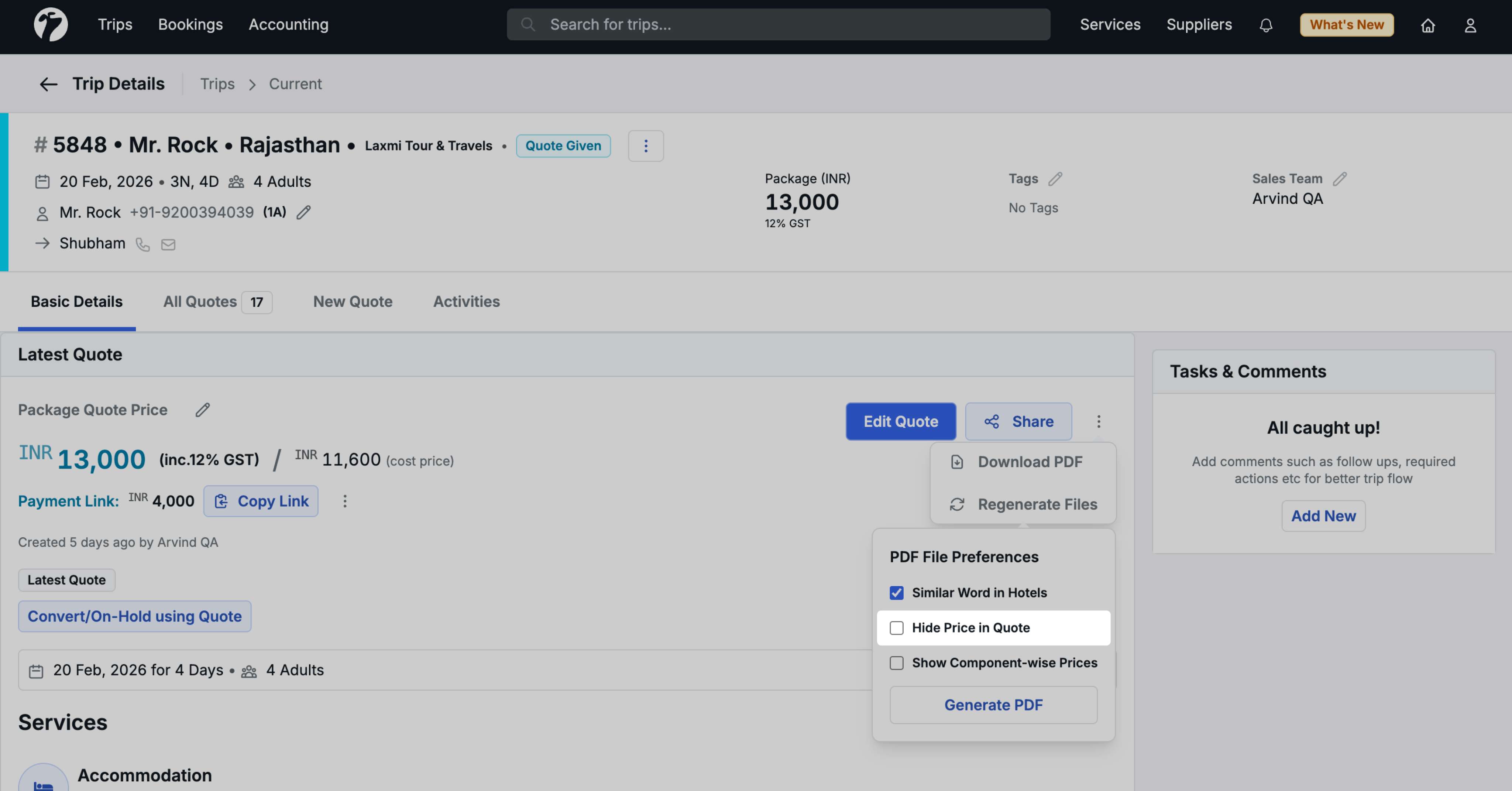Open trip header three-dot menu
The height and width of the screenshot is (791, 1512).
point(646,145)
